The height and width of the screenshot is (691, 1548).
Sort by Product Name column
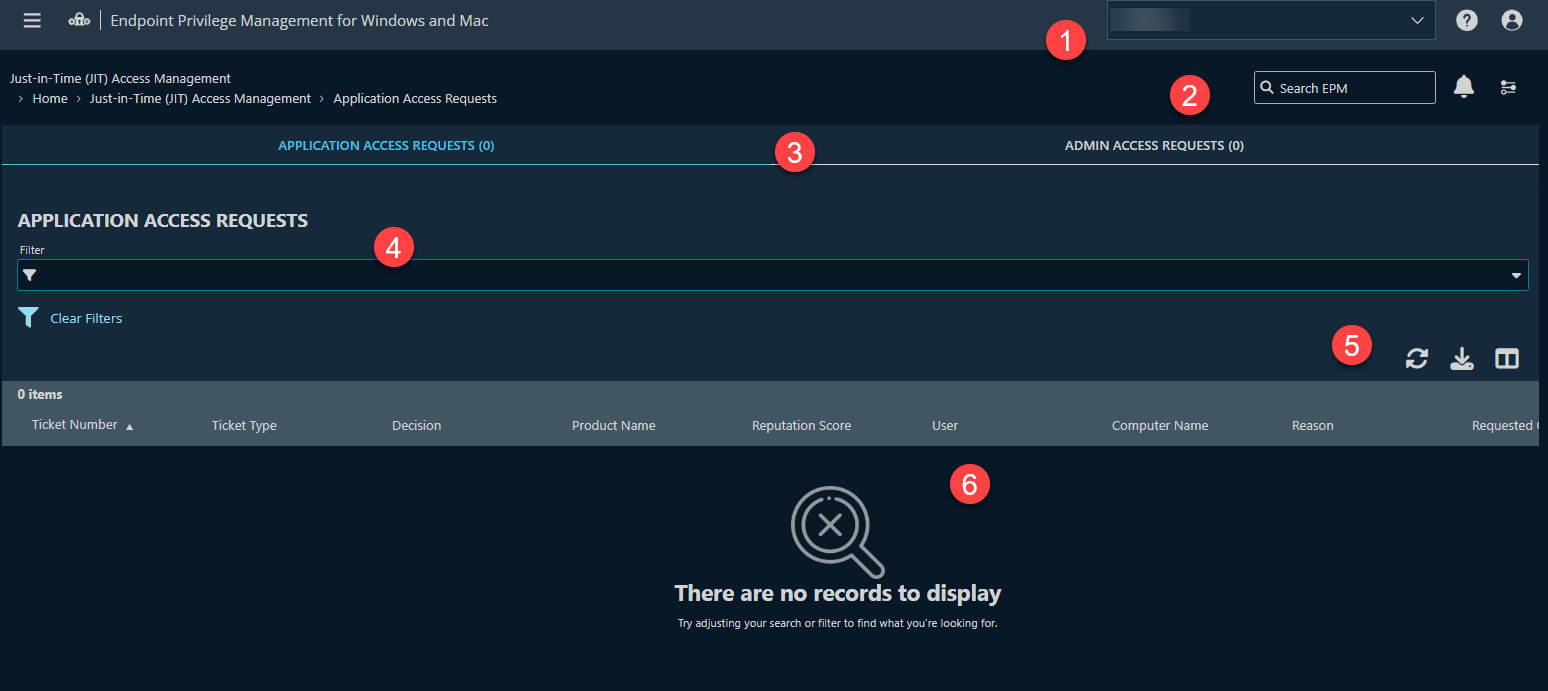(x=614, y=426)
